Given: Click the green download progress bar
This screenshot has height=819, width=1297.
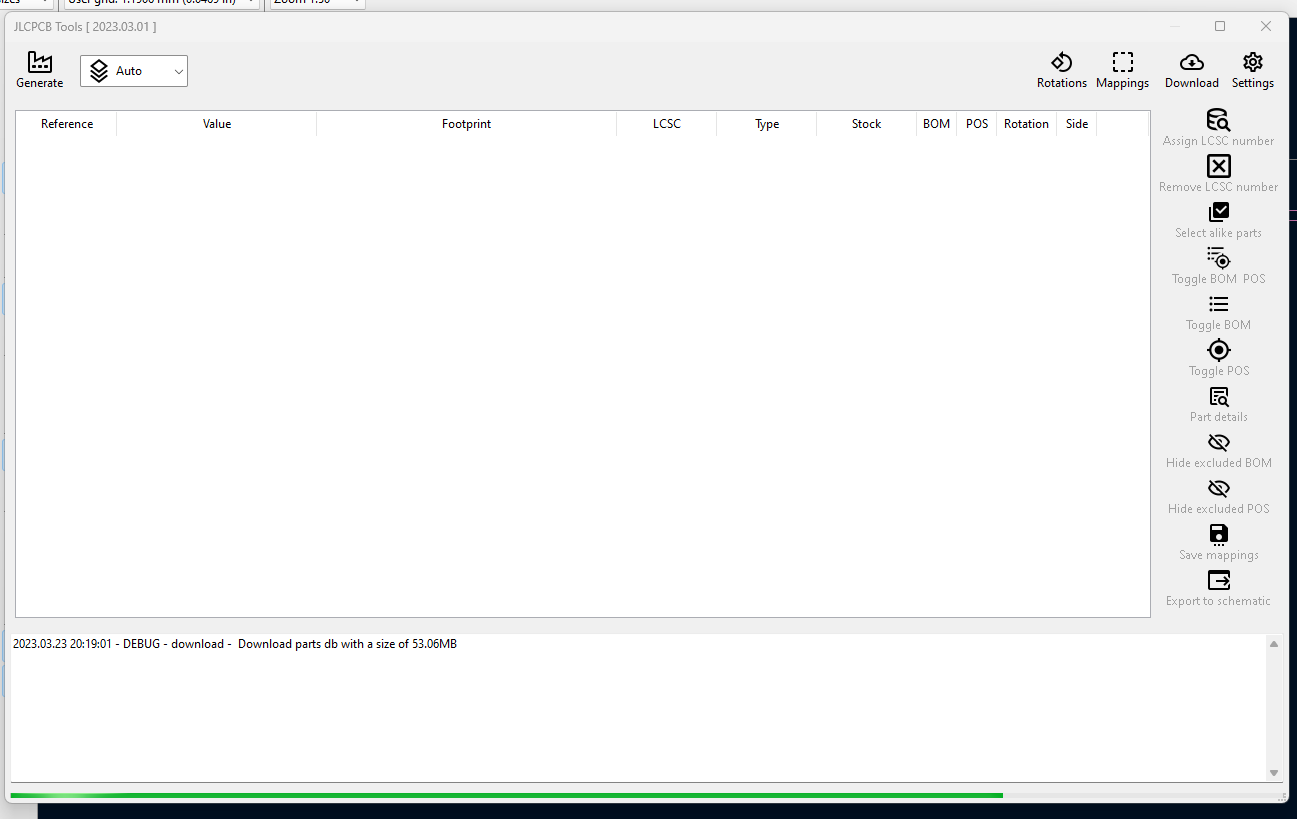Looking at the screenshot, I should pyautogui.click(x=507, y=796).
